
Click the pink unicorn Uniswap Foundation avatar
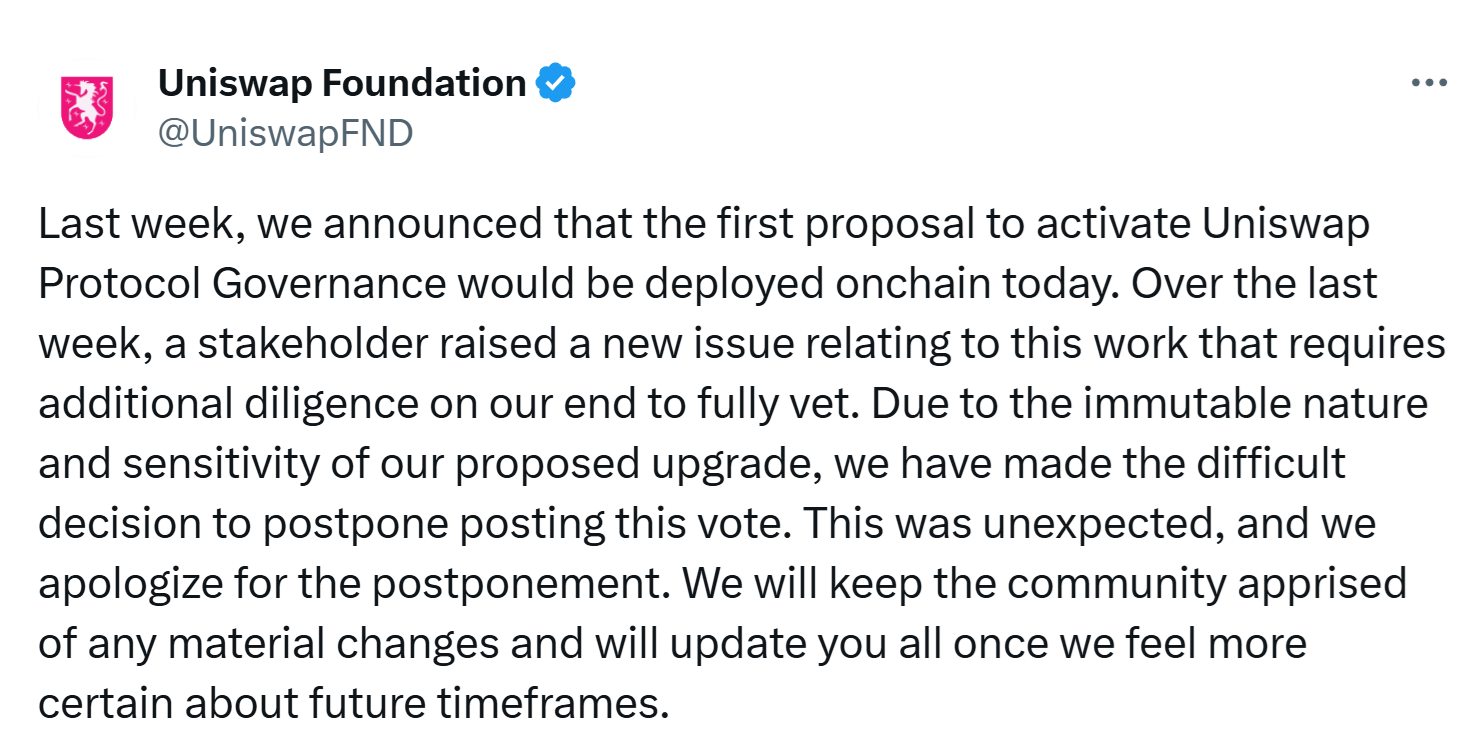(x=87, y=107)
